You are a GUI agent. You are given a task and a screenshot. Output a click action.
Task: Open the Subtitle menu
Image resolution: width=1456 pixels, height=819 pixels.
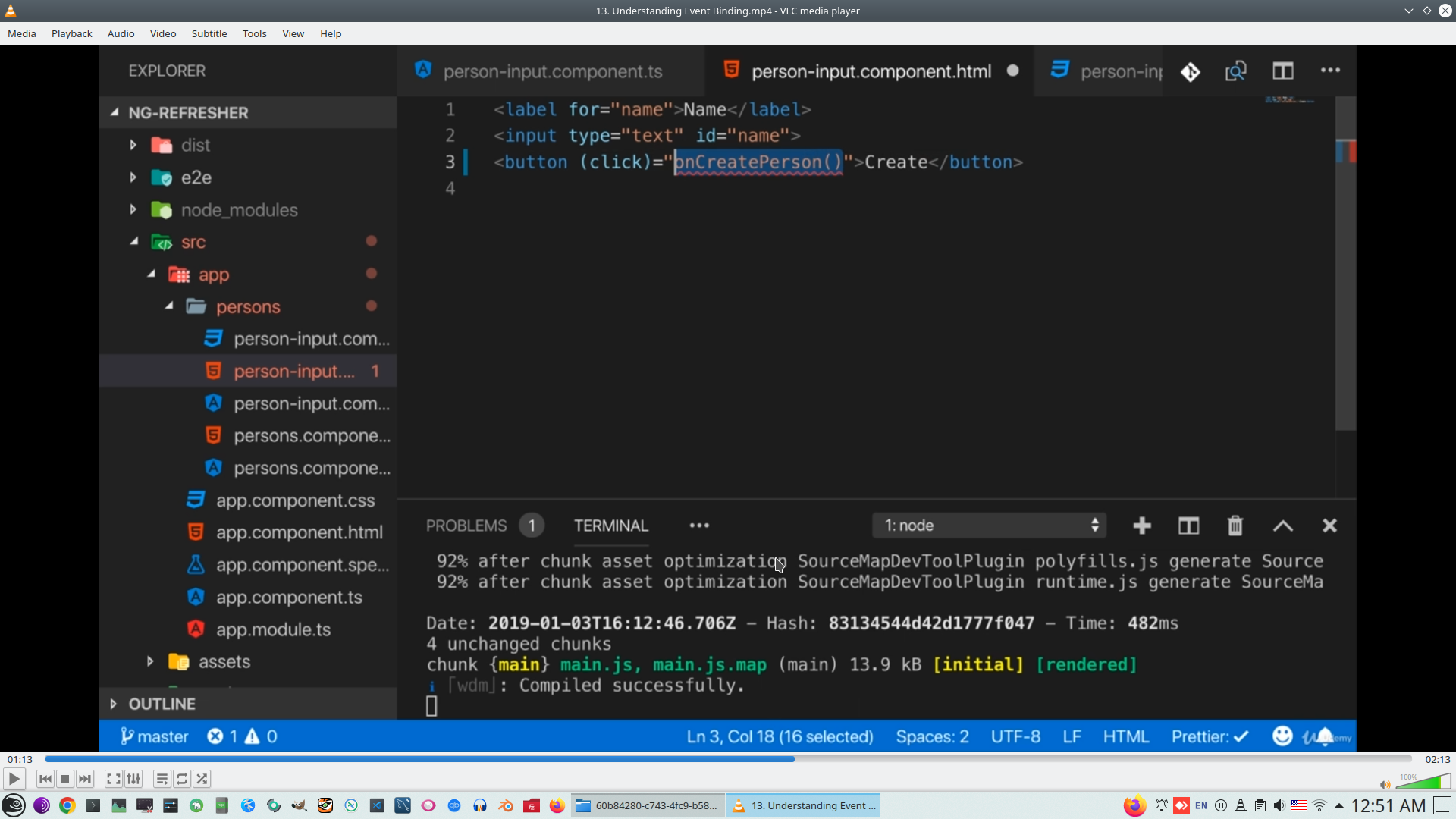[x=209, y=33]
